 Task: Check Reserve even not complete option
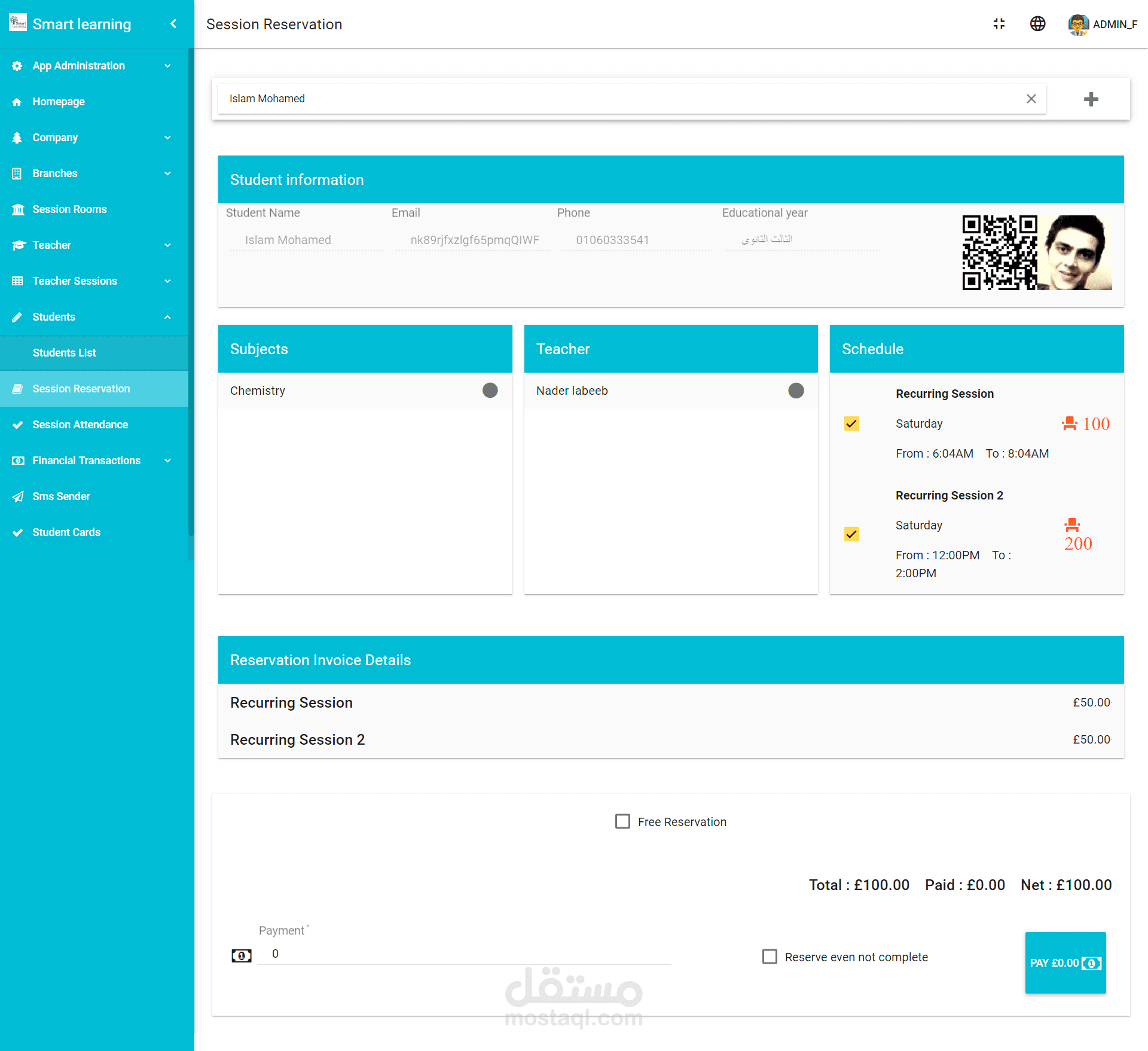[x=770, y=956]
